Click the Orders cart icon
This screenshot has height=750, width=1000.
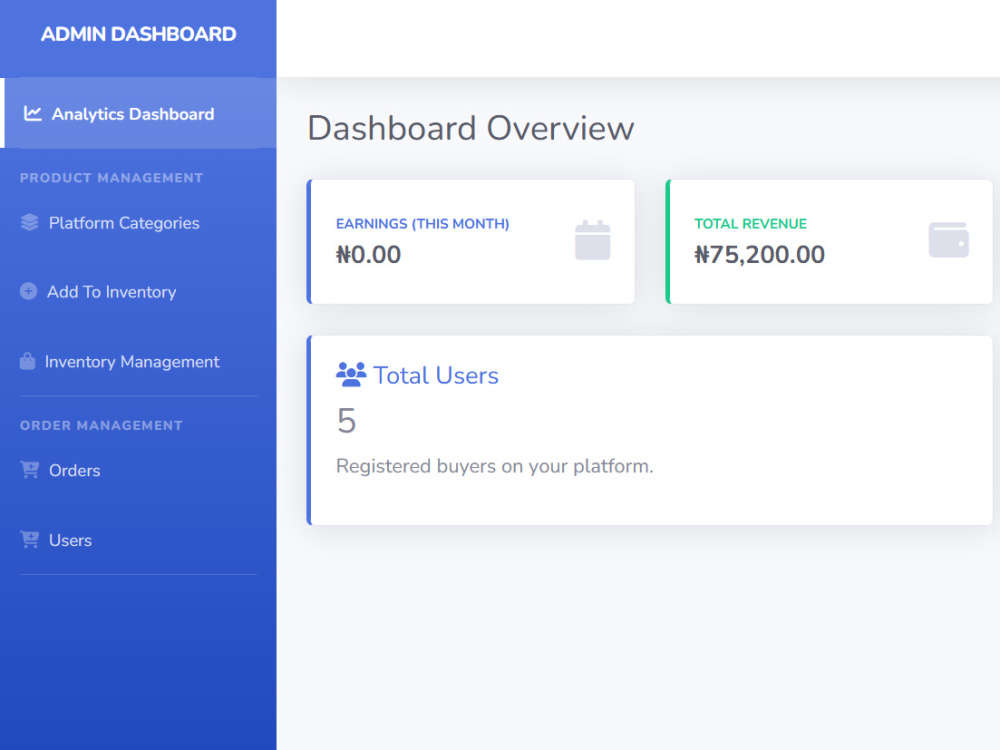tap(29, 469)
